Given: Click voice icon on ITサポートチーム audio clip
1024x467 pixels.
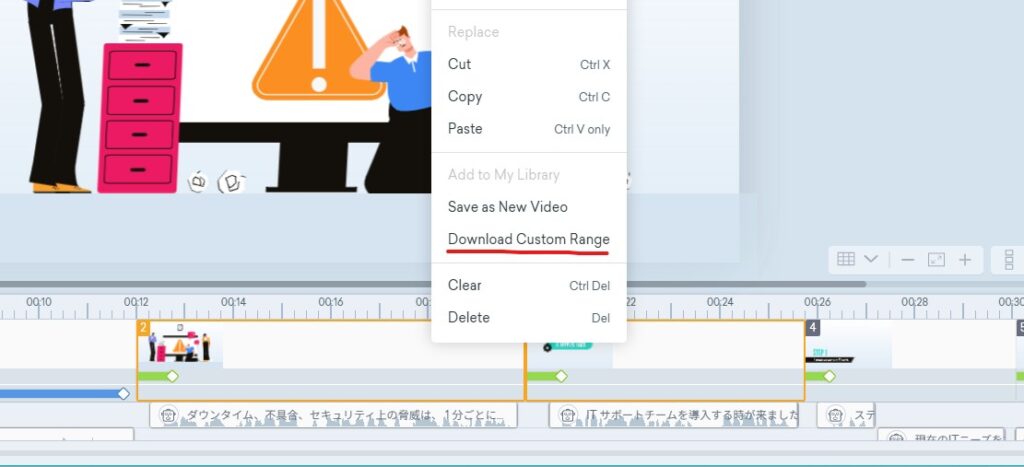Looking at the screenshot, I should coord(567,415).
